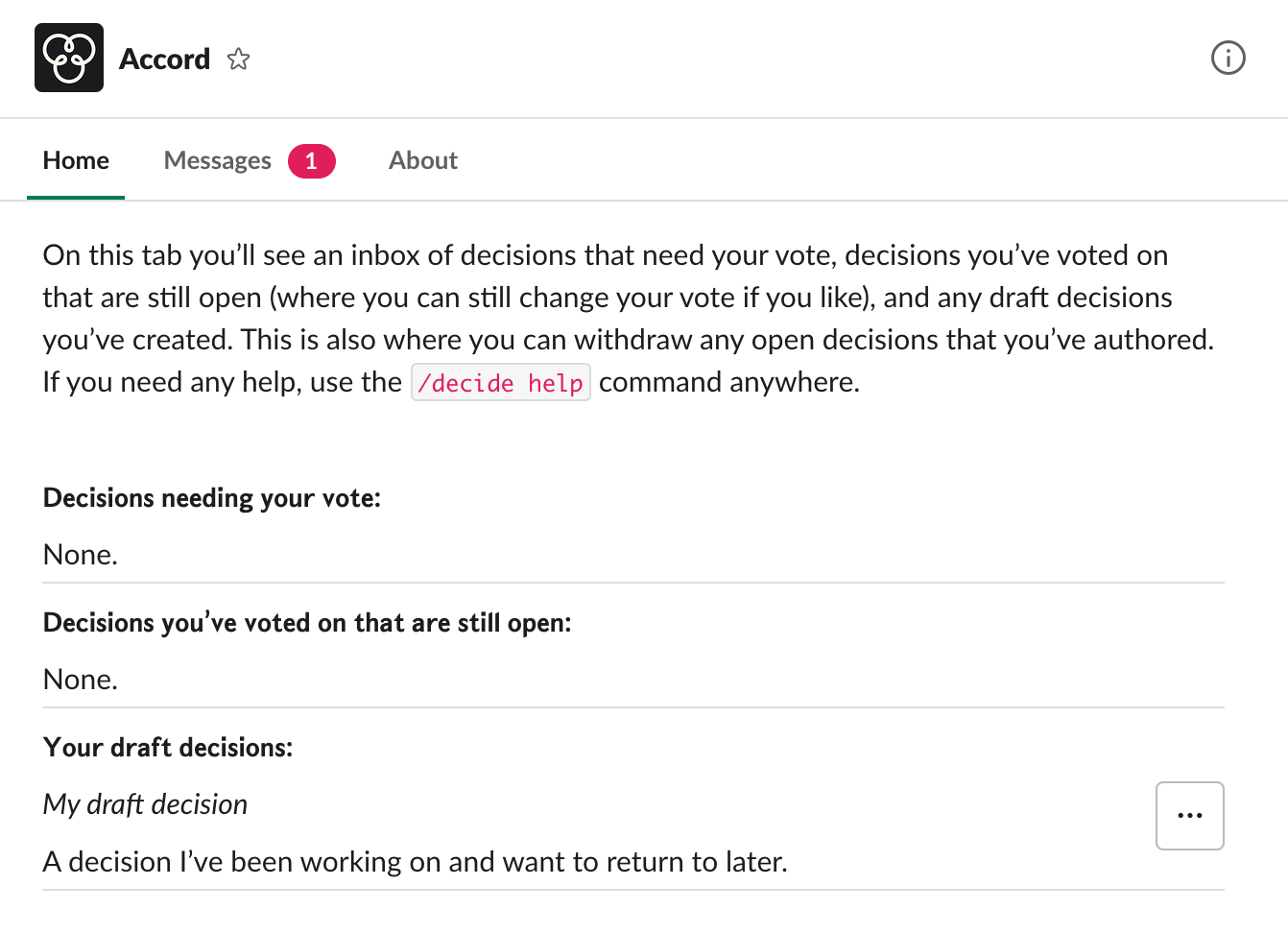This screenshot has height=933, width=1288.
Task: Open the ellipsis menu for My draft decision
Action: tap(1189, 815)
